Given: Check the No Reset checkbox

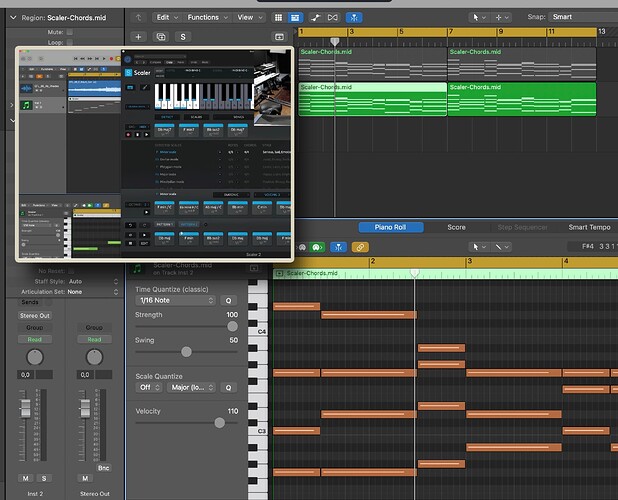Looking at the screenshot, I should (71, 271).
